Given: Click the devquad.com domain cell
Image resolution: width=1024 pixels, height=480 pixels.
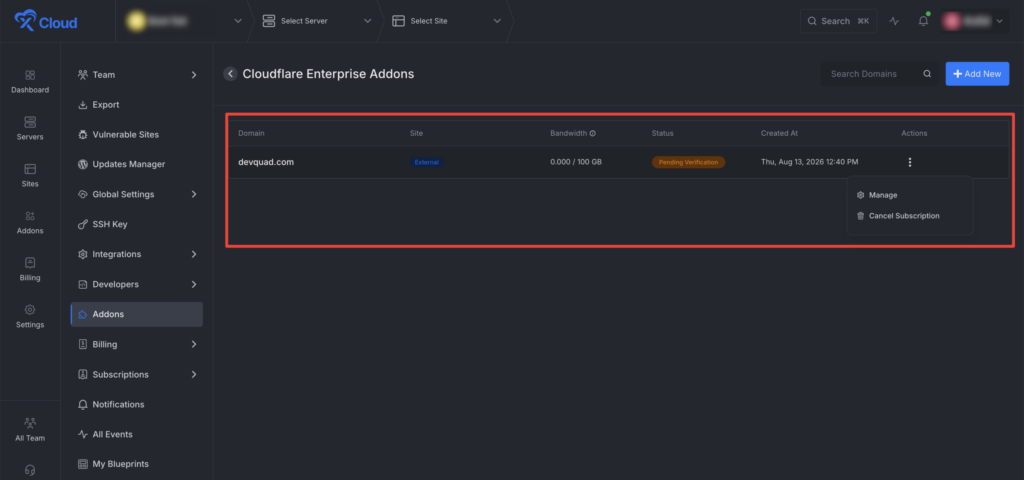Looking at the screenshot, I should [266, 162].
